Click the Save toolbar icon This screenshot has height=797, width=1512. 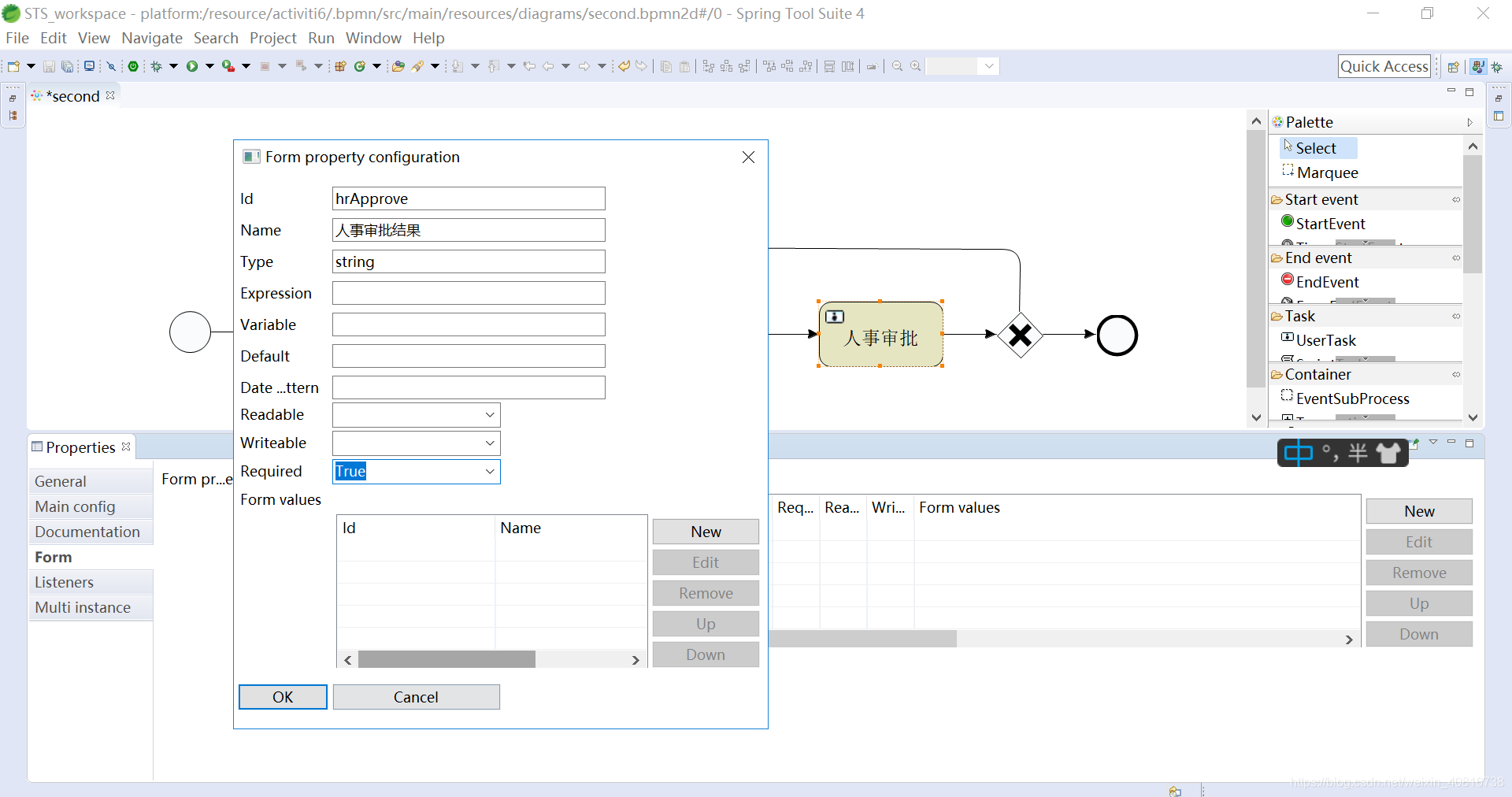pos(49,67)
